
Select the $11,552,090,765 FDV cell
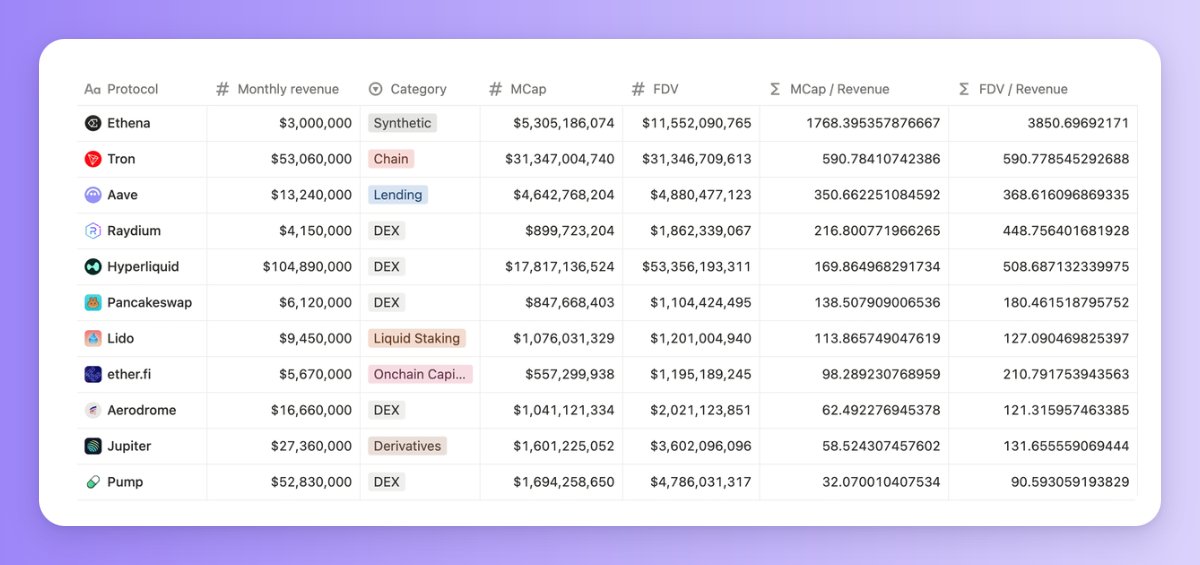[x=691, y=123]
